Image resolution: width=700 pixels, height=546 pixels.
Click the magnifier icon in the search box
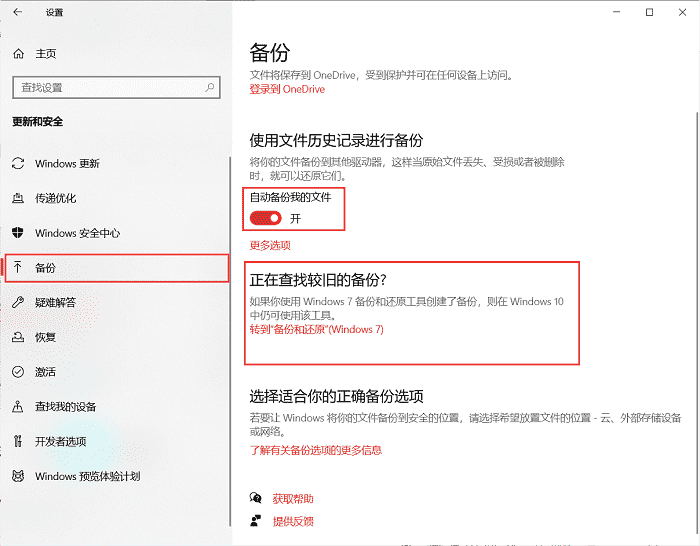click(209, 87)
